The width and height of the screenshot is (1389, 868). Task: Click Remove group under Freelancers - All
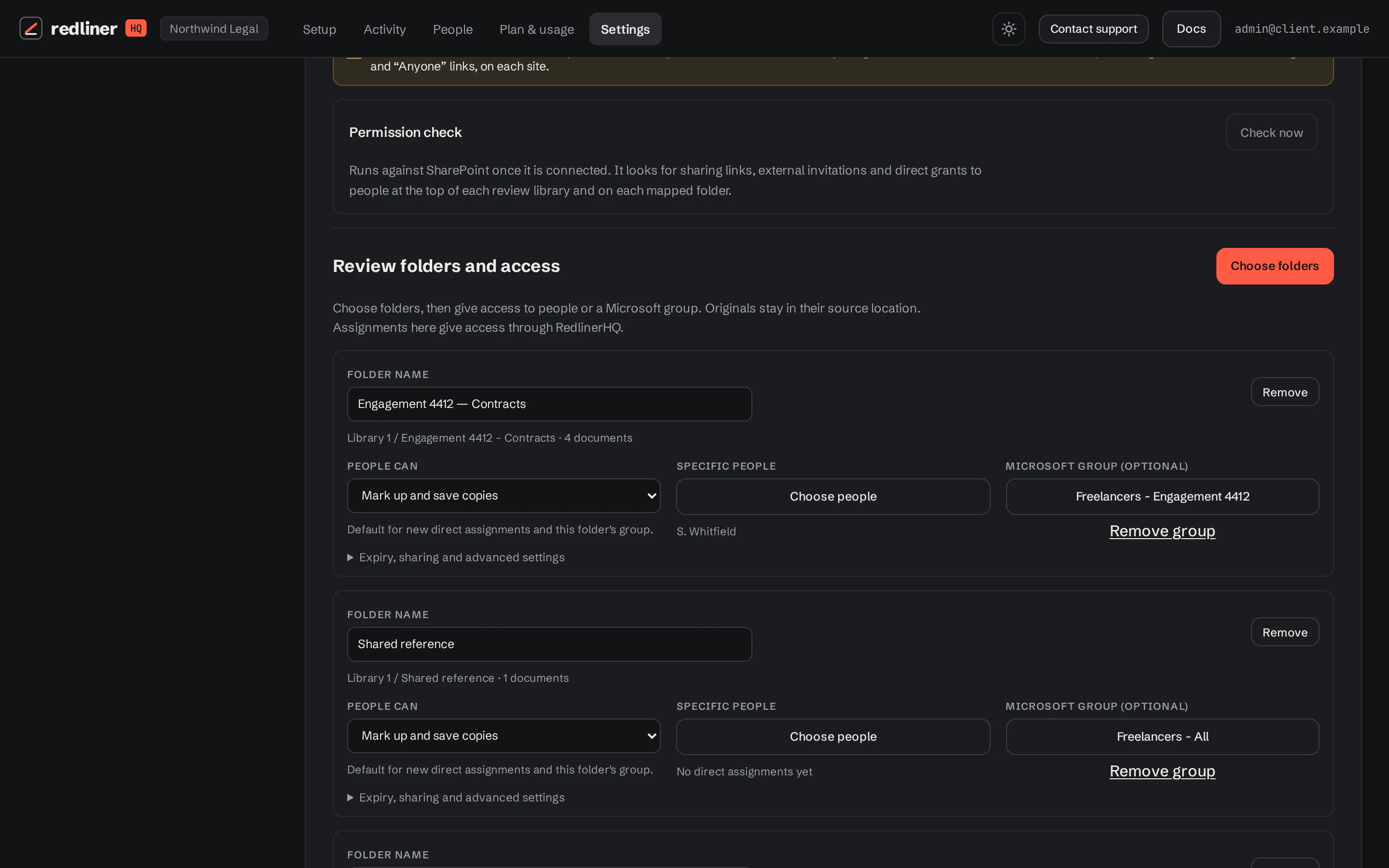1162,771
